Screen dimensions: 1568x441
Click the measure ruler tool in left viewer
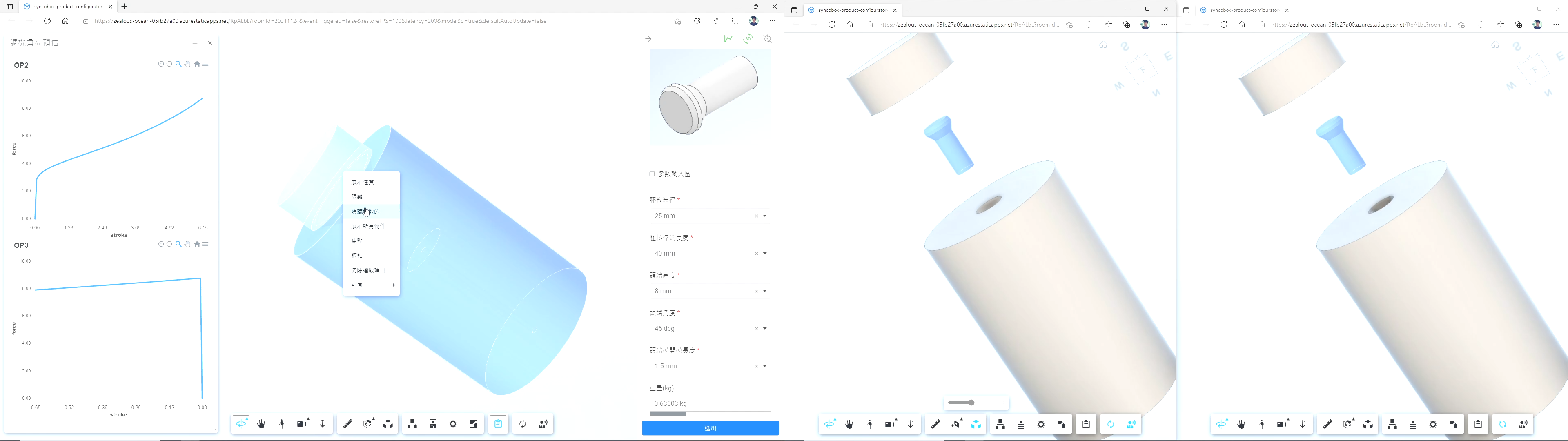tap(347, 424)
